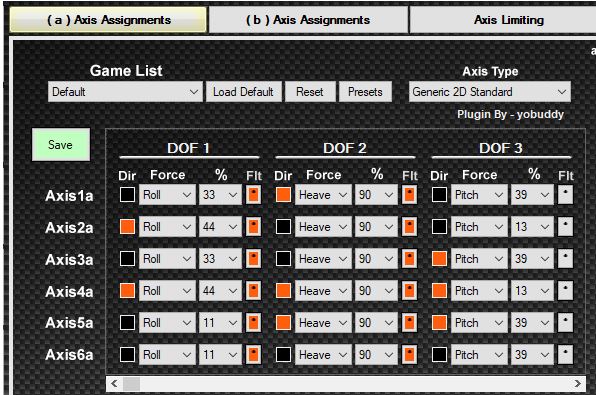Viewport: 596px width, 395px height.
Task: Open Axis3a DOF 2 percent dropdown showing 90
Action: tap(376, 259)
